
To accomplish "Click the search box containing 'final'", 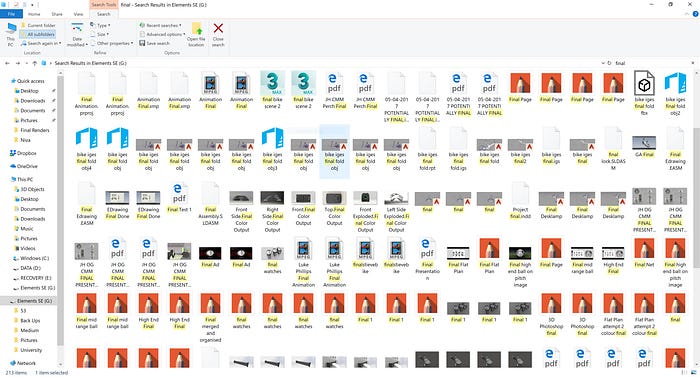I will pyautogui.click(x=653, y=63).
